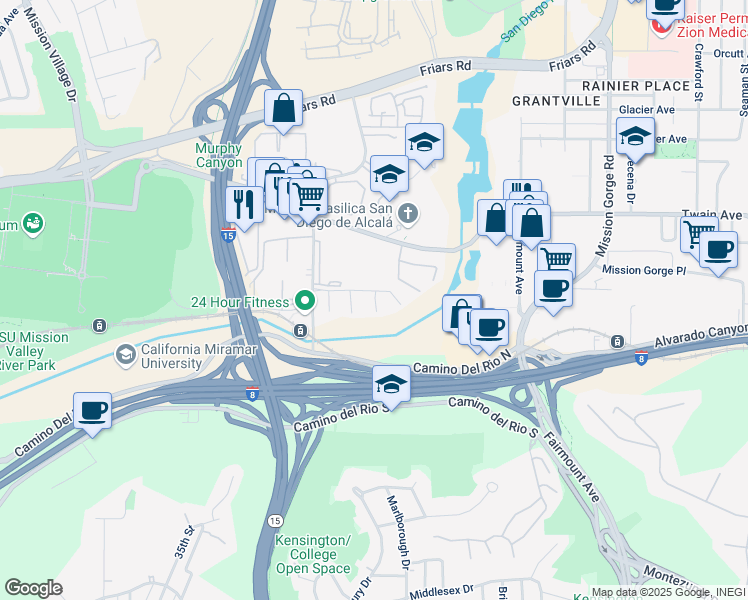Select the Kensington/College Open Space label

pos(313,554)
